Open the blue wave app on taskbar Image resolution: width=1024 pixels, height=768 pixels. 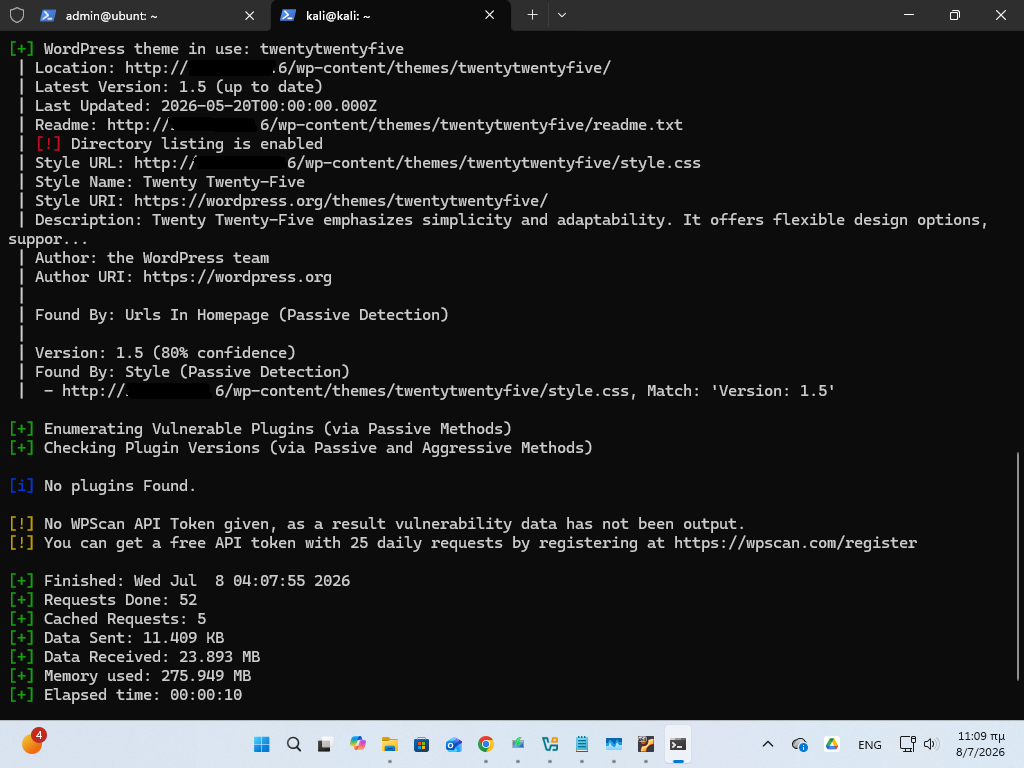point(614,744)
